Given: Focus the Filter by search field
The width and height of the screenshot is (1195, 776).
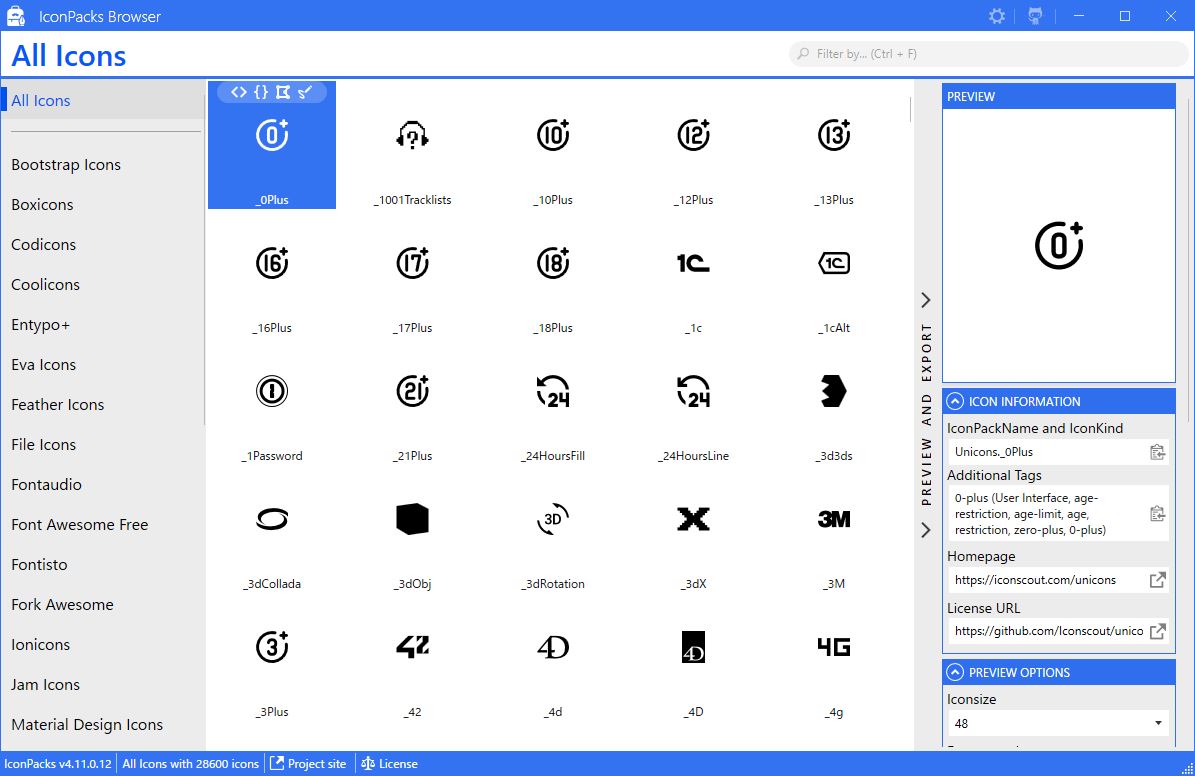Looking at the screenshot, I should tap(988, 54).
